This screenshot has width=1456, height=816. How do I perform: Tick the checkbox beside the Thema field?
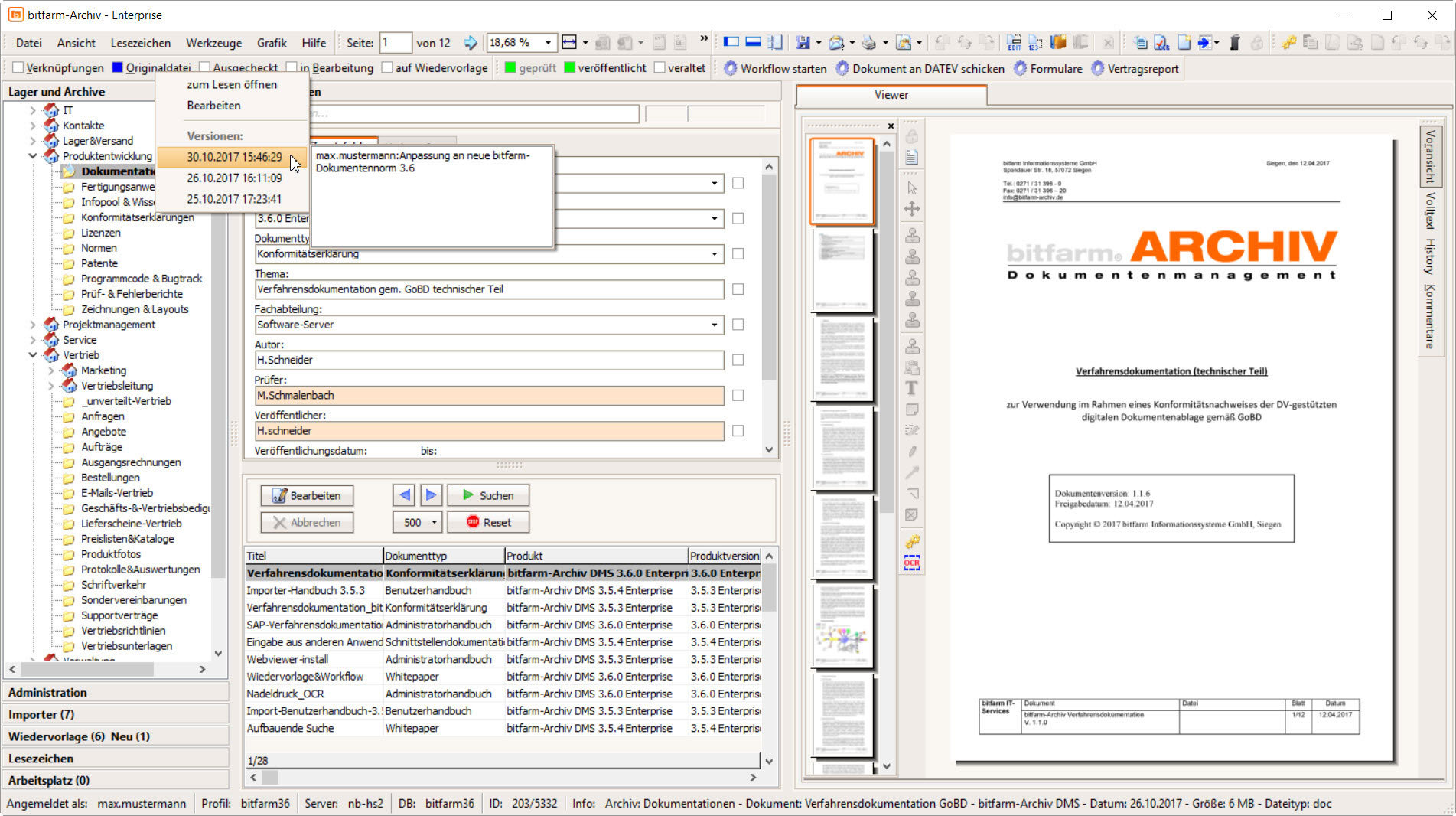click(x=738, y=289)
